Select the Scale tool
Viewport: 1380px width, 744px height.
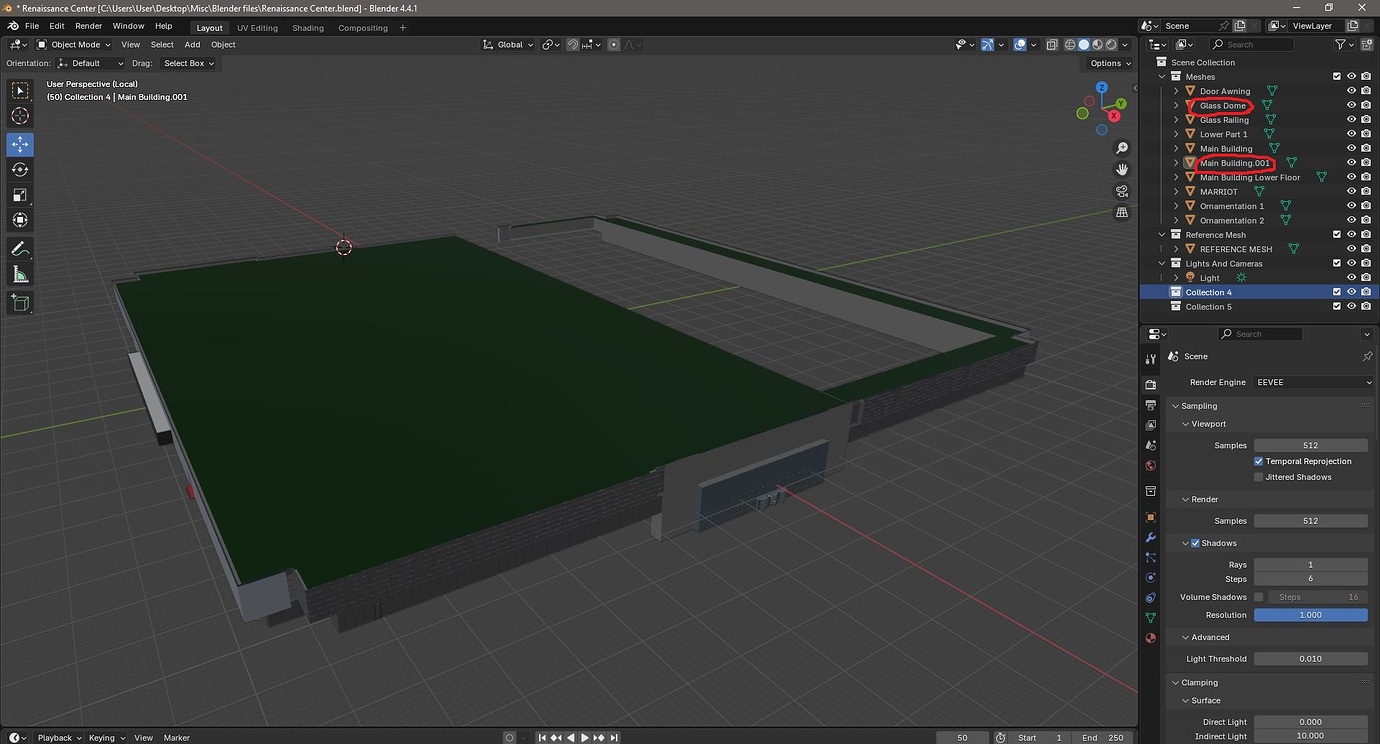(20, 195)
